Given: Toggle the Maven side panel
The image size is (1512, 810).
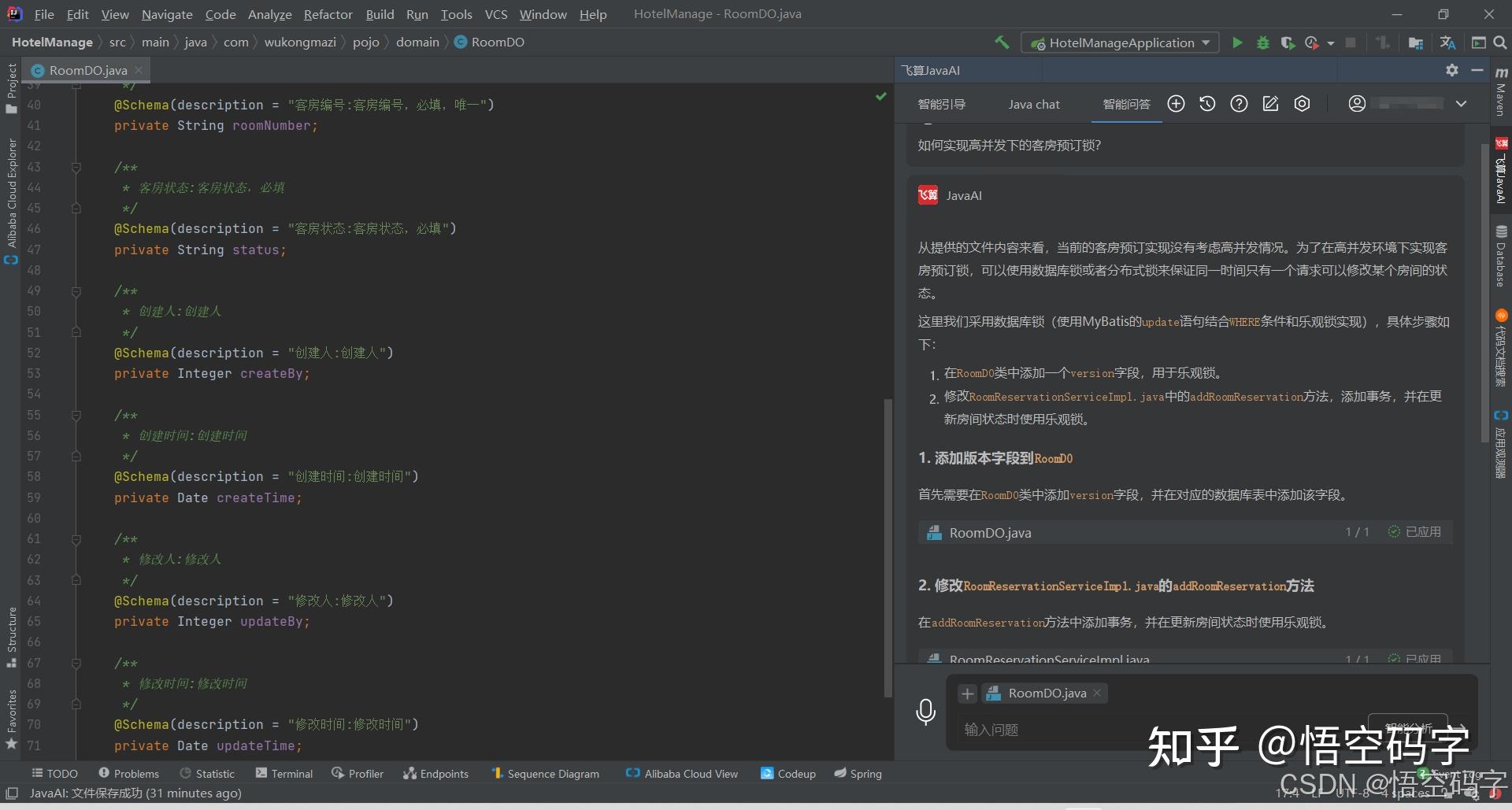Looking at the screenshot, I should [1501, 91].
